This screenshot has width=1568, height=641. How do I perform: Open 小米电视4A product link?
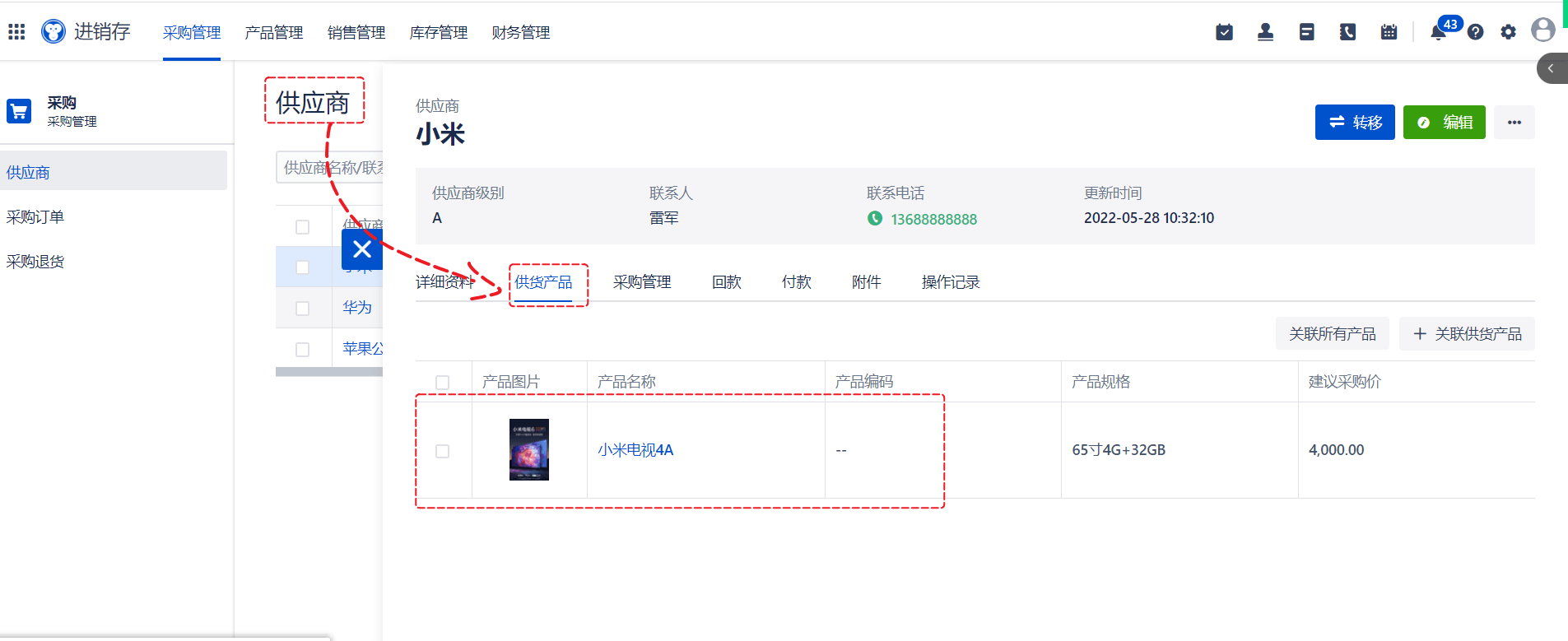tap(635, 450)
